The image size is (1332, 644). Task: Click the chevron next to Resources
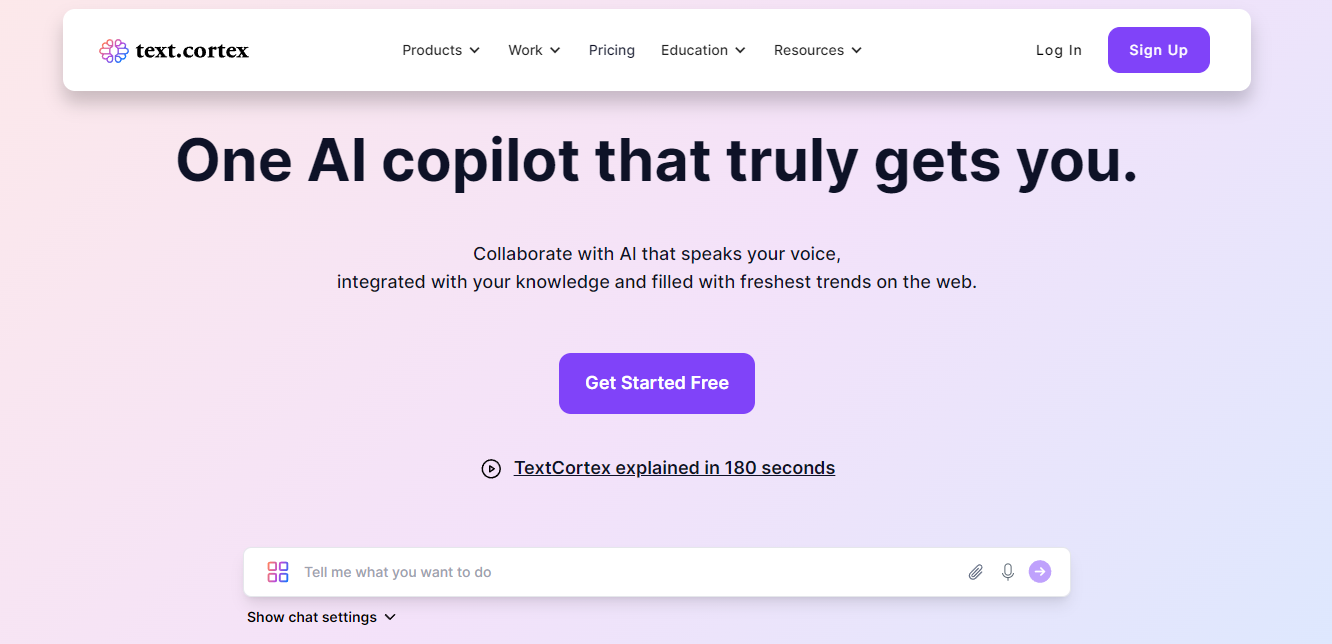click(856, 50)
